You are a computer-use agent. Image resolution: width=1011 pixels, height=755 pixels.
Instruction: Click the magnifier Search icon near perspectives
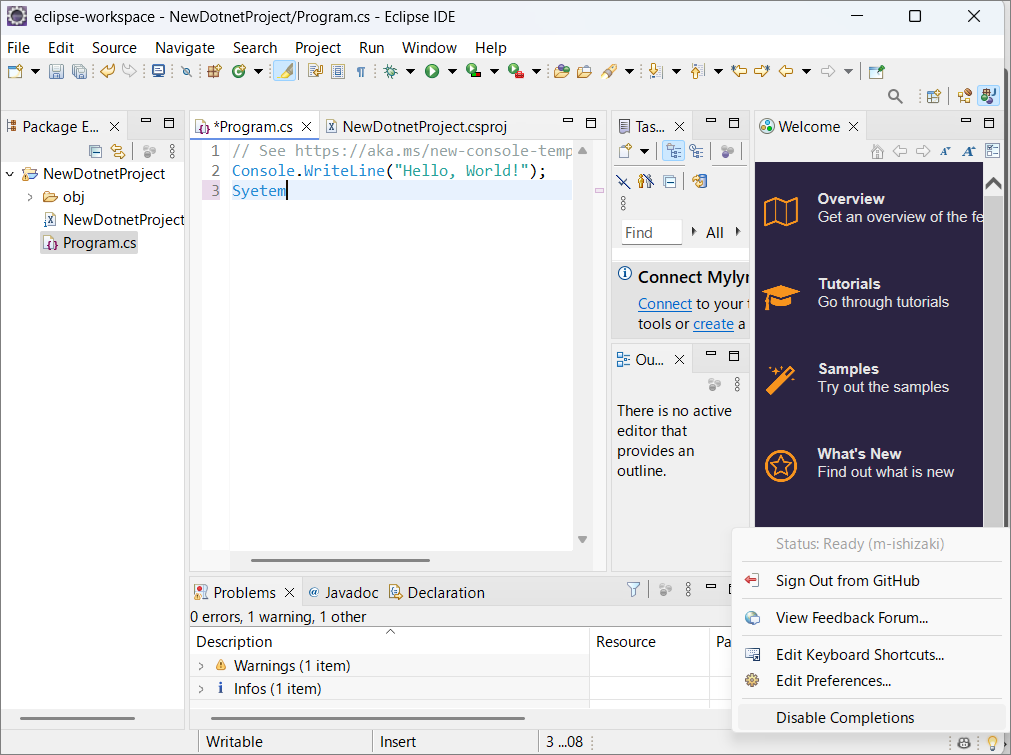[x=895, y=96]
